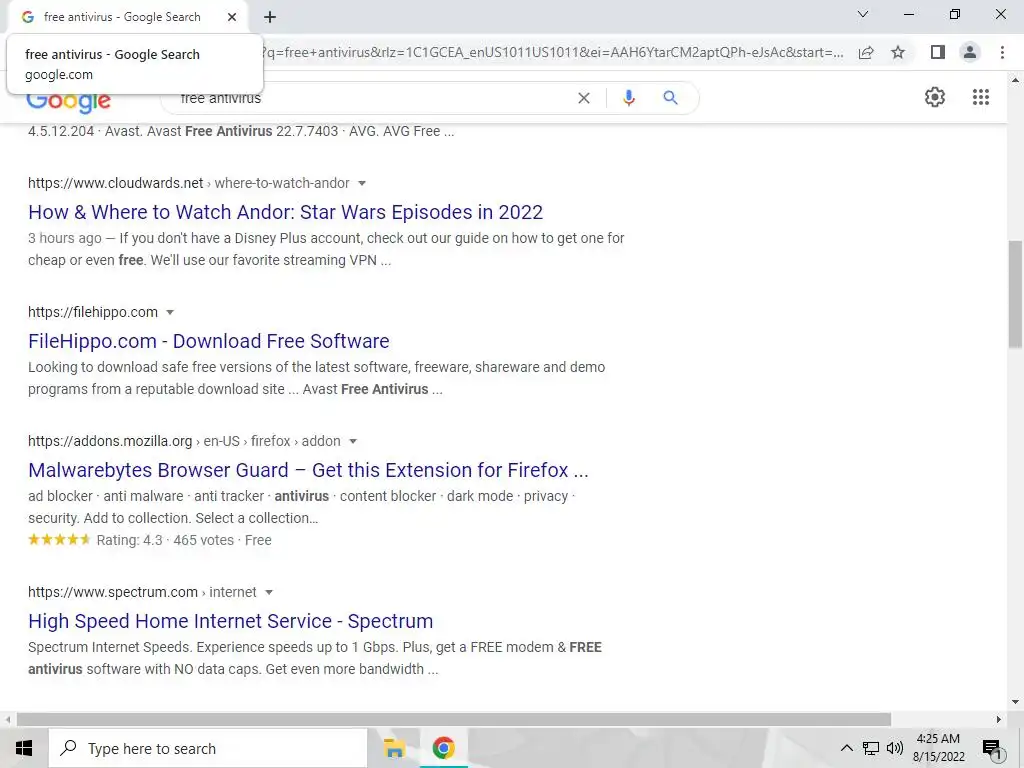
Task: Open the notification center icon
Action: coord(992,749)
